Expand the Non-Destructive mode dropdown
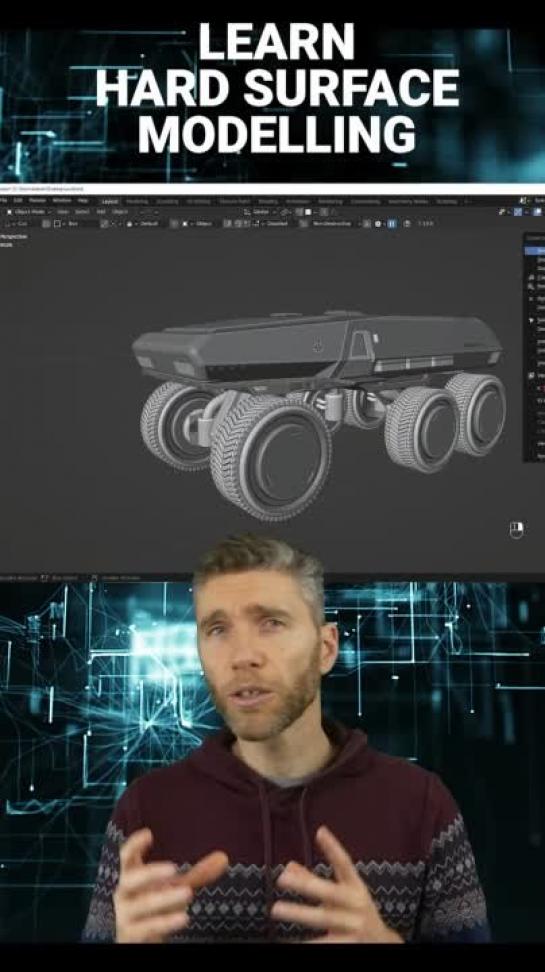The image size is (545, 972). 332,223
